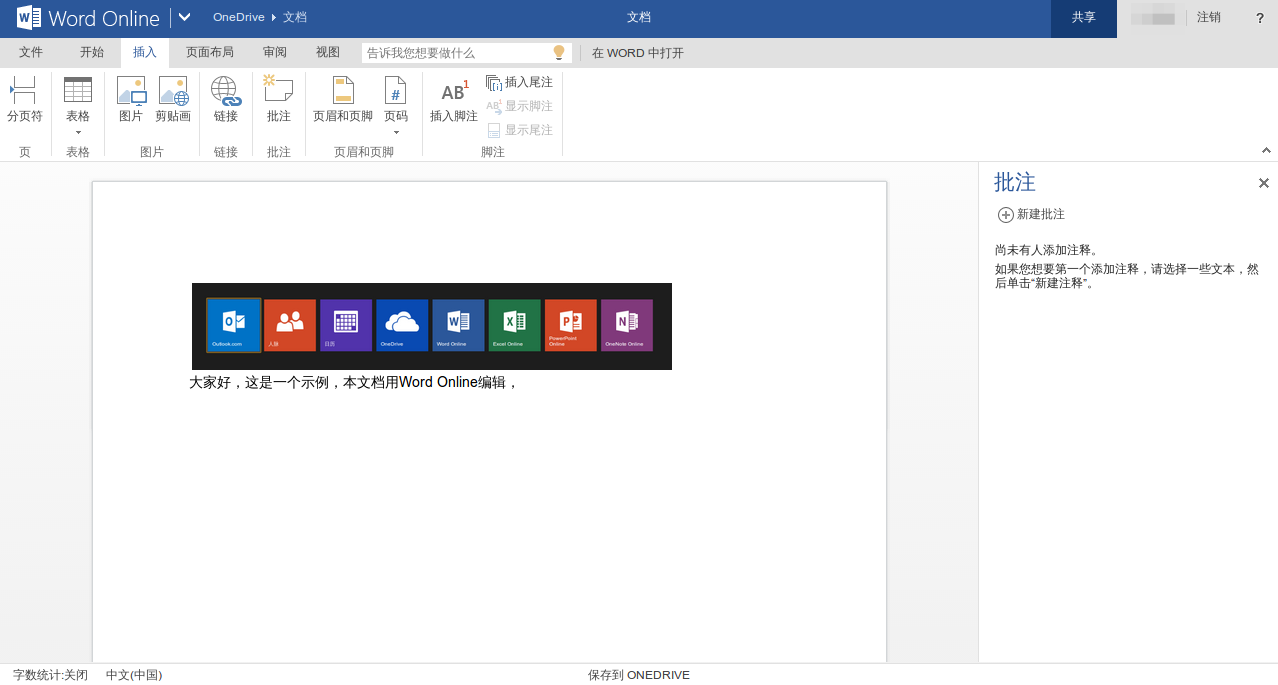
Task: Click 保存到 ONEDRIVE status text
Action: tap(639, 675)
